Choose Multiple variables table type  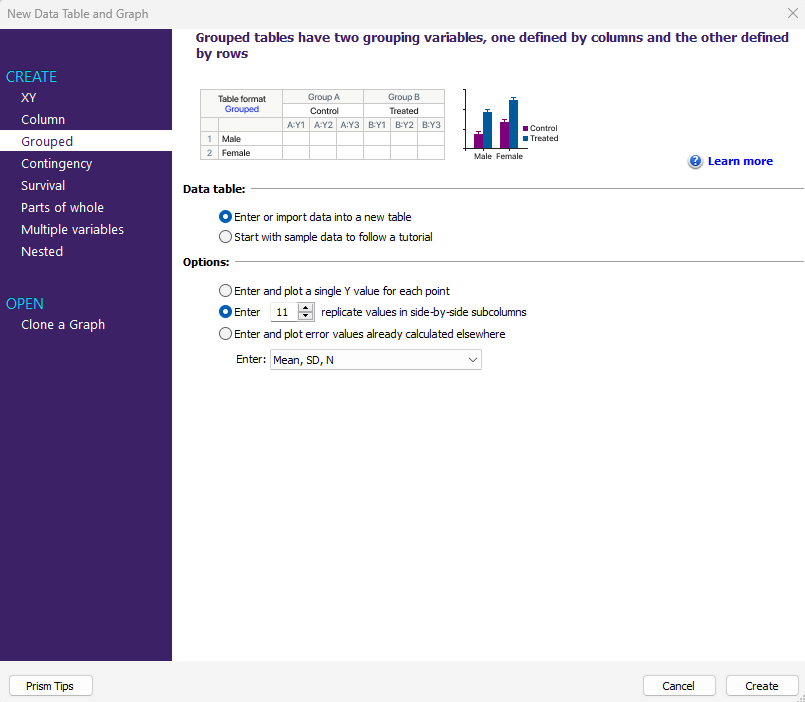(x=72, y=230)
